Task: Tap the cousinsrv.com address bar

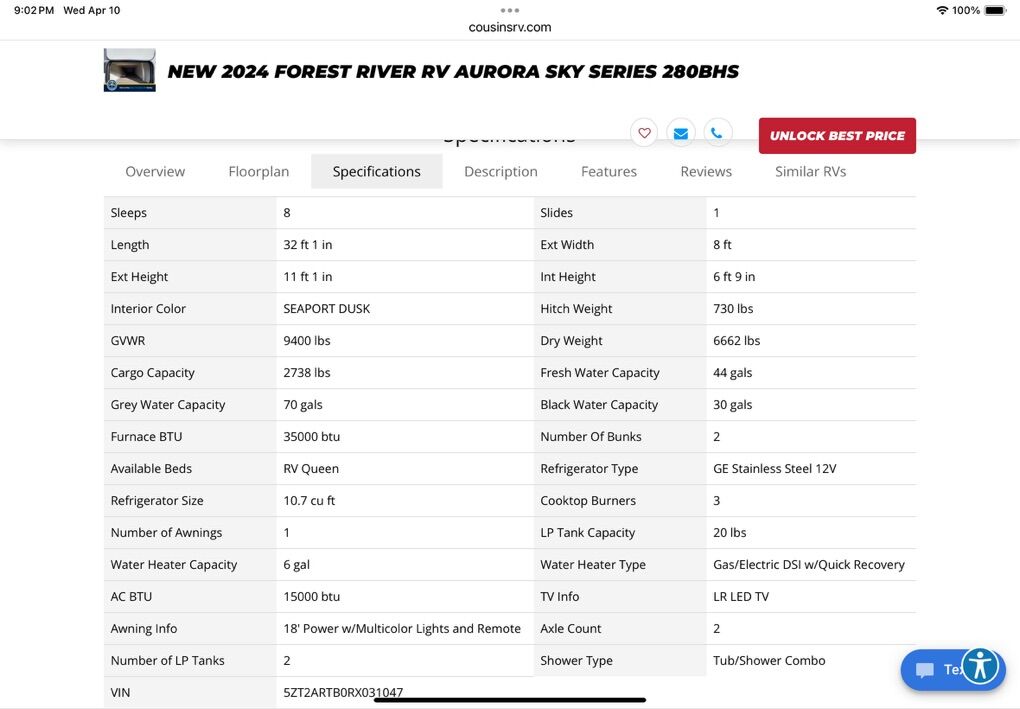Action: pyautogui.click(x=510, y=27)
